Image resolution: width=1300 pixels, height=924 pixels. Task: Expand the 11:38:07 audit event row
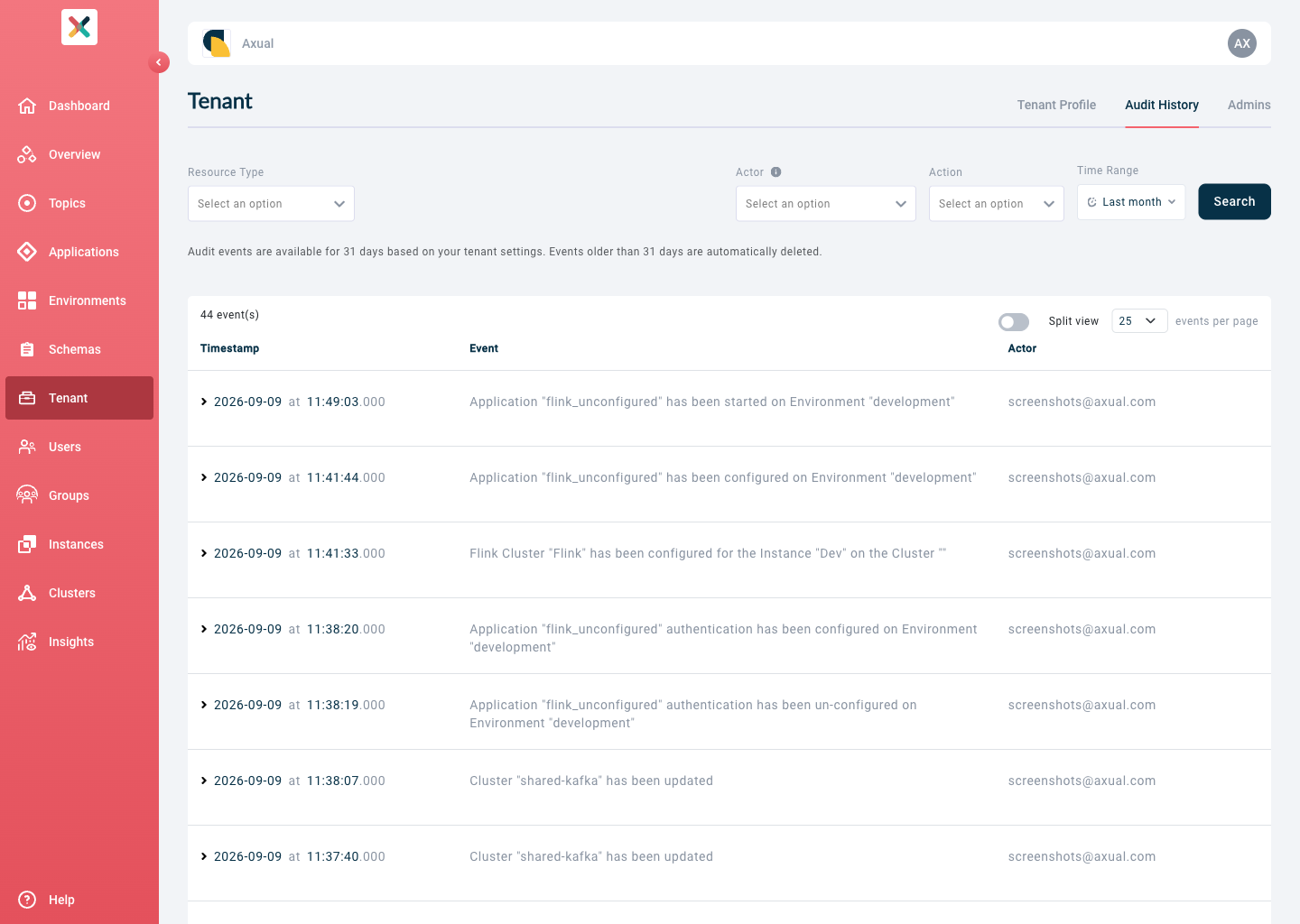pyautogui.click(x=204, y=781)
